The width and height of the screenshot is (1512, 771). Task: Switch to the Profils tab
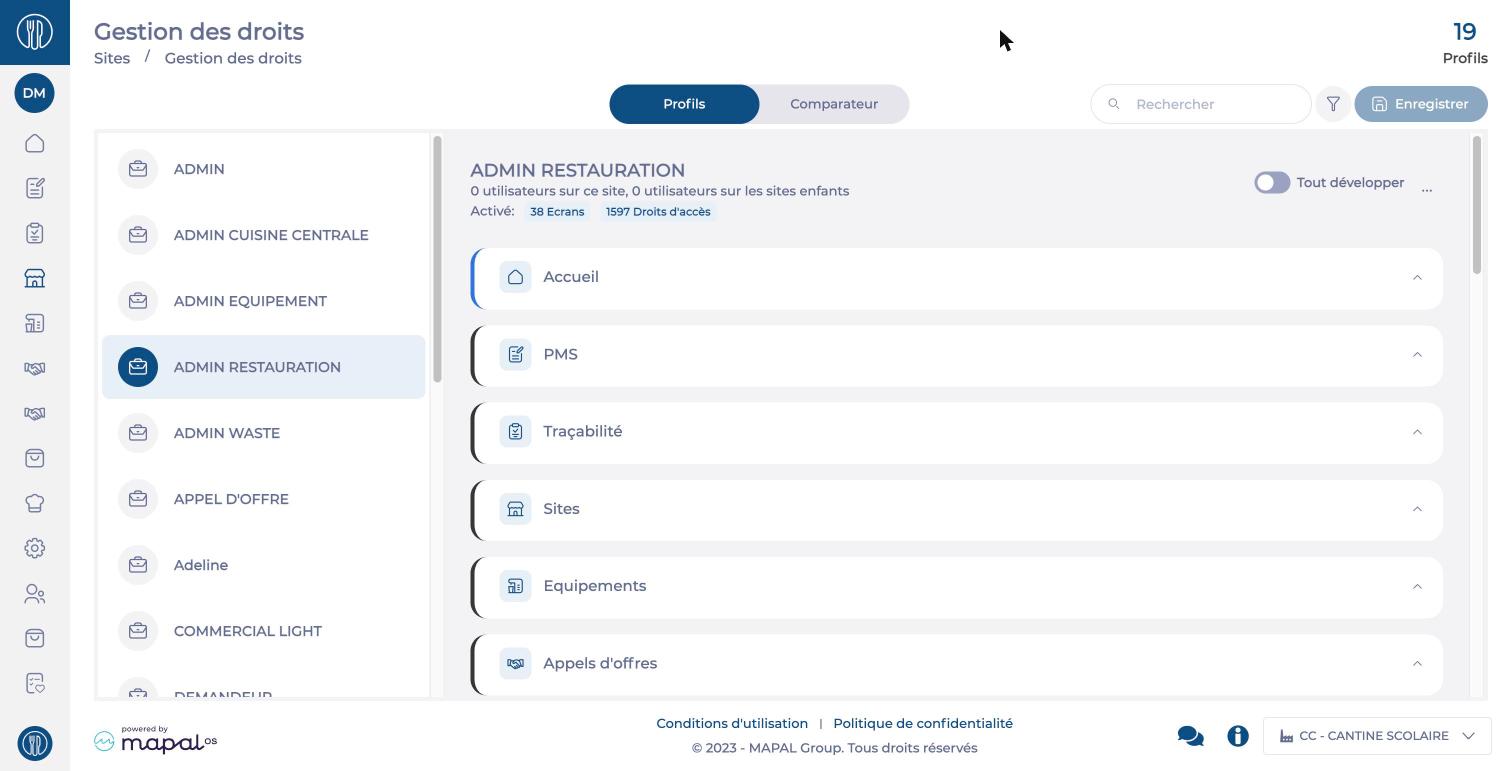[x=684, y=104]
